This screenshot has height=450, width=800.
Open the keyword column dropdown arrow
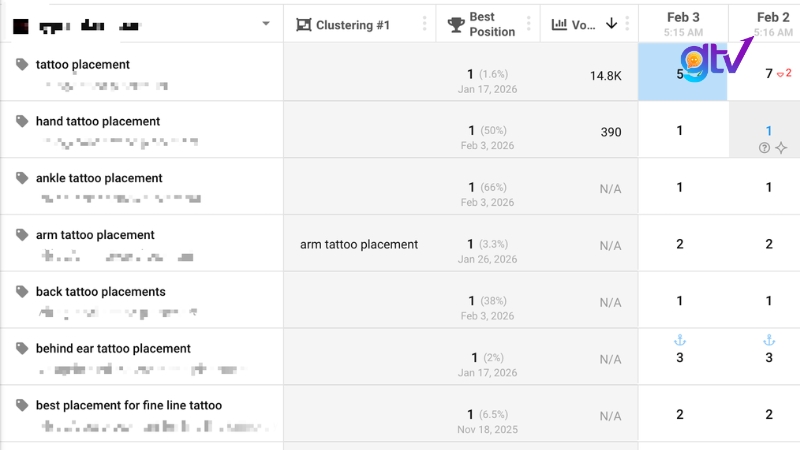[x=265, y=24]
